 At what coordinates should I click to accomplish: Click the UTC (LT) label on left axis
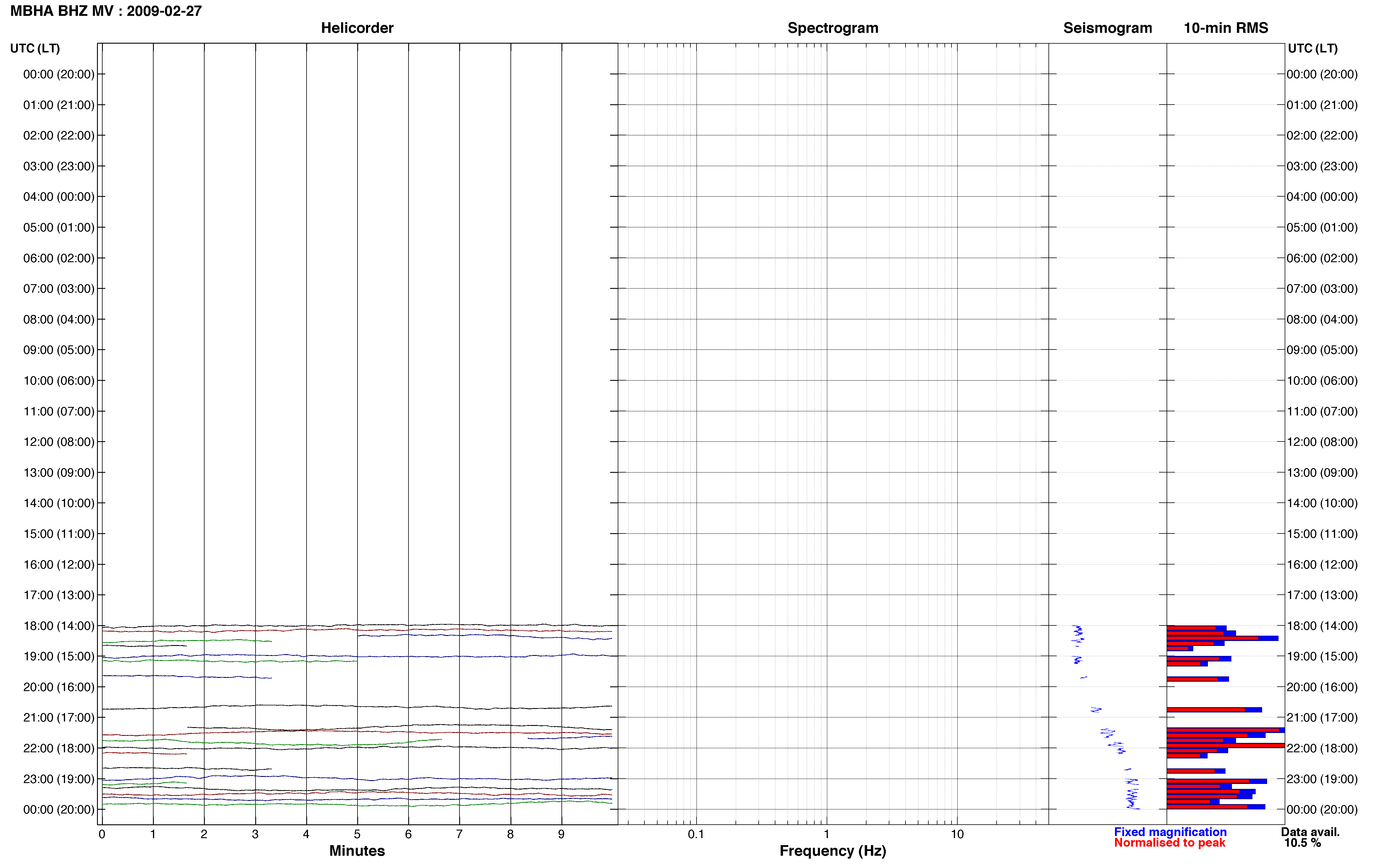[x=35, y=48]
